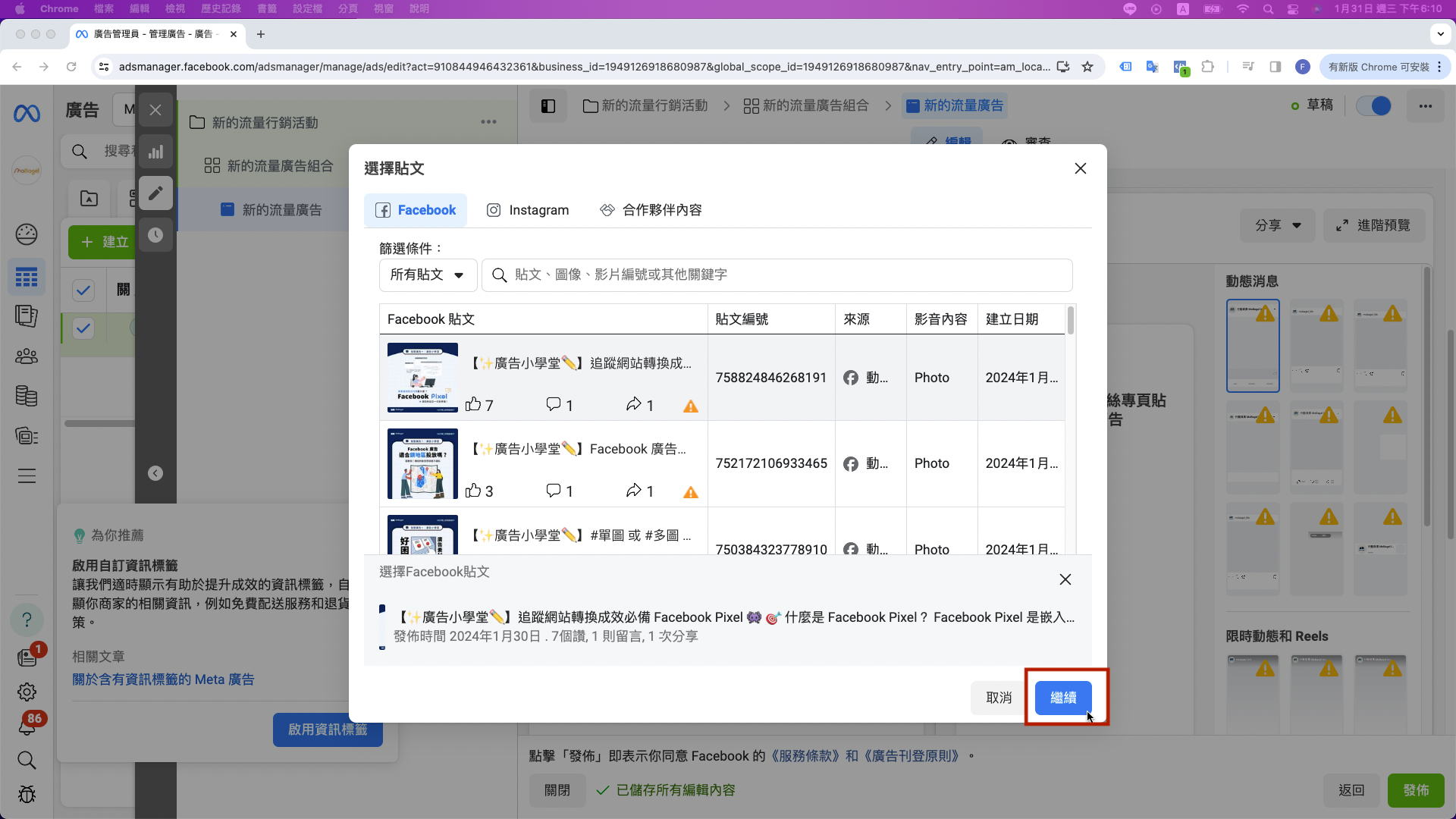Collapse the side panel arrow icon
Image resolution: width=1456 pixels, height=819 pixels.
[x=155, y=473]
